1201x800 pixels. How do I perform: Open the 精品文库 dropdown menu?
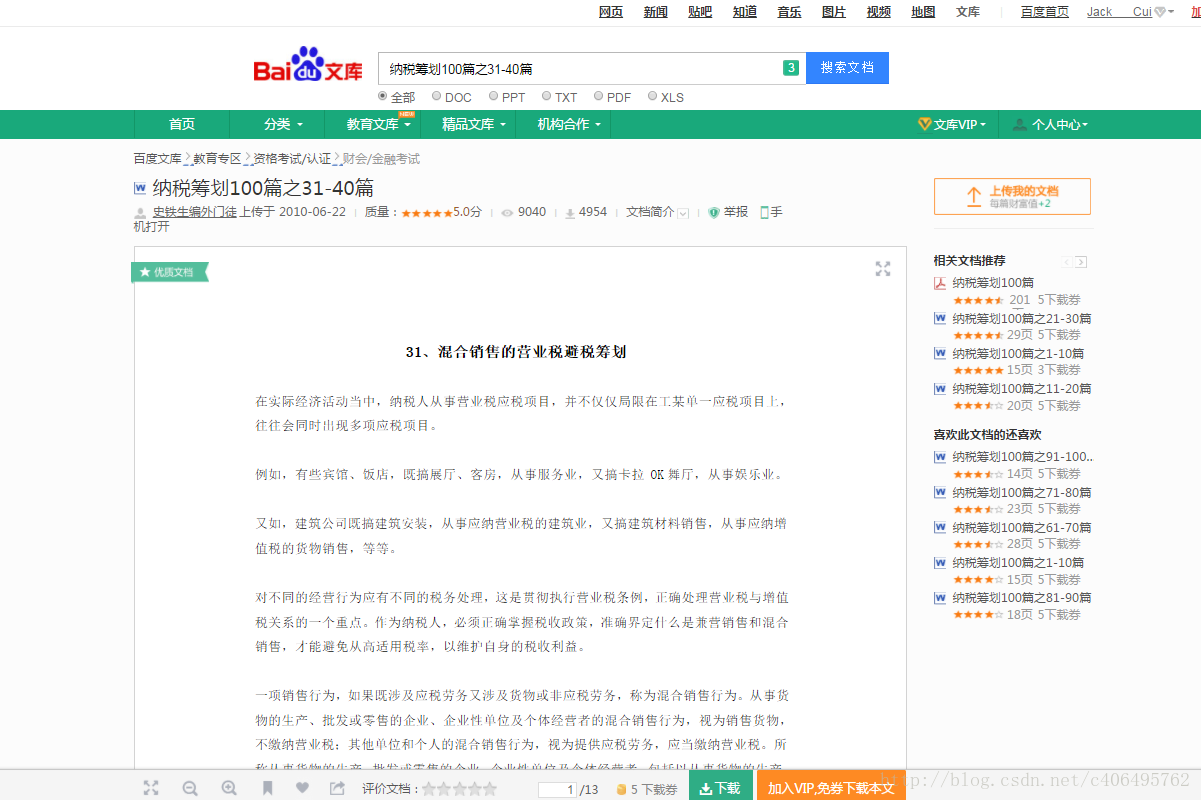[x=474, y=124]
